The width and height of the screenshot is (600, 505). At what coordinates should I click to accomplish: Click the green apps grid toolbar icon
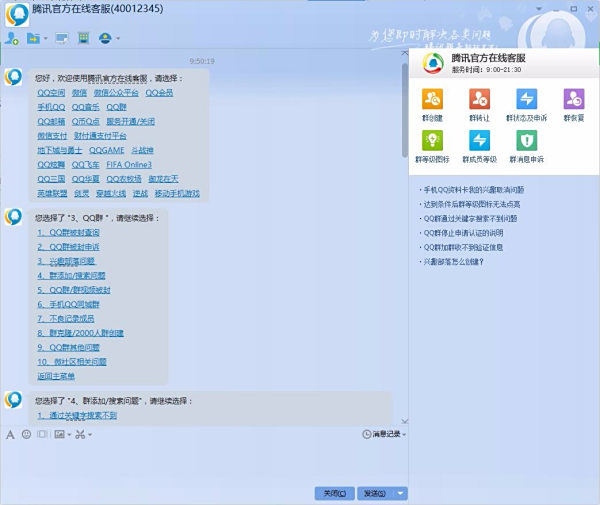(x=83, y=38)
